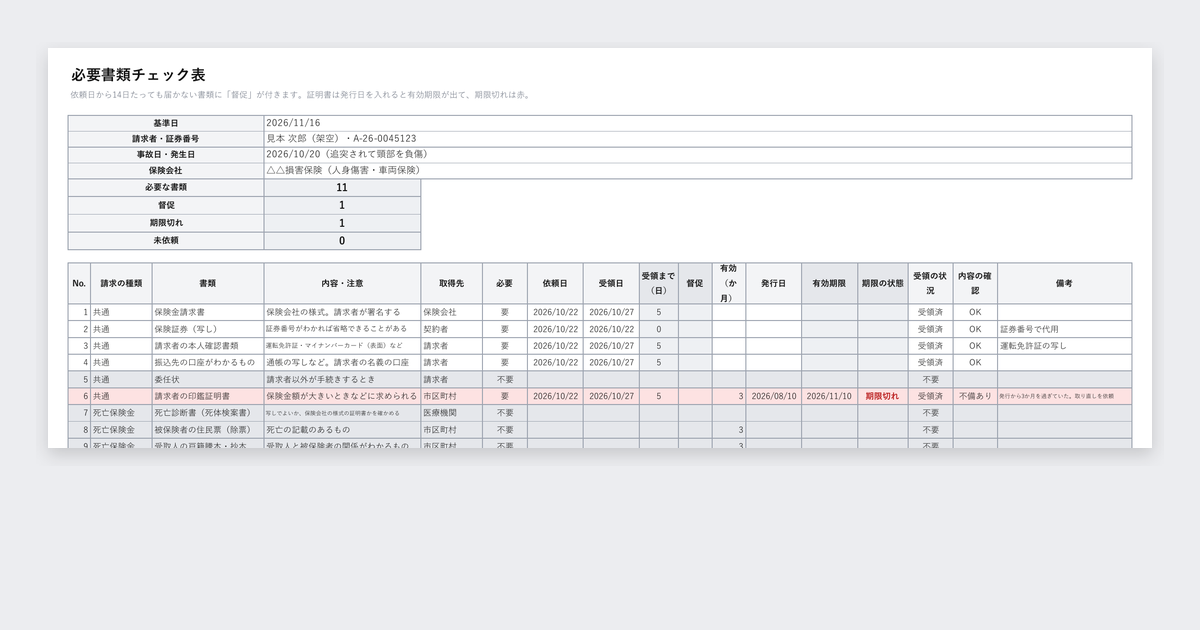Click the title 必要書類チェック表
Viewport: 1200px width, 630px height.
tap(138, 75)
